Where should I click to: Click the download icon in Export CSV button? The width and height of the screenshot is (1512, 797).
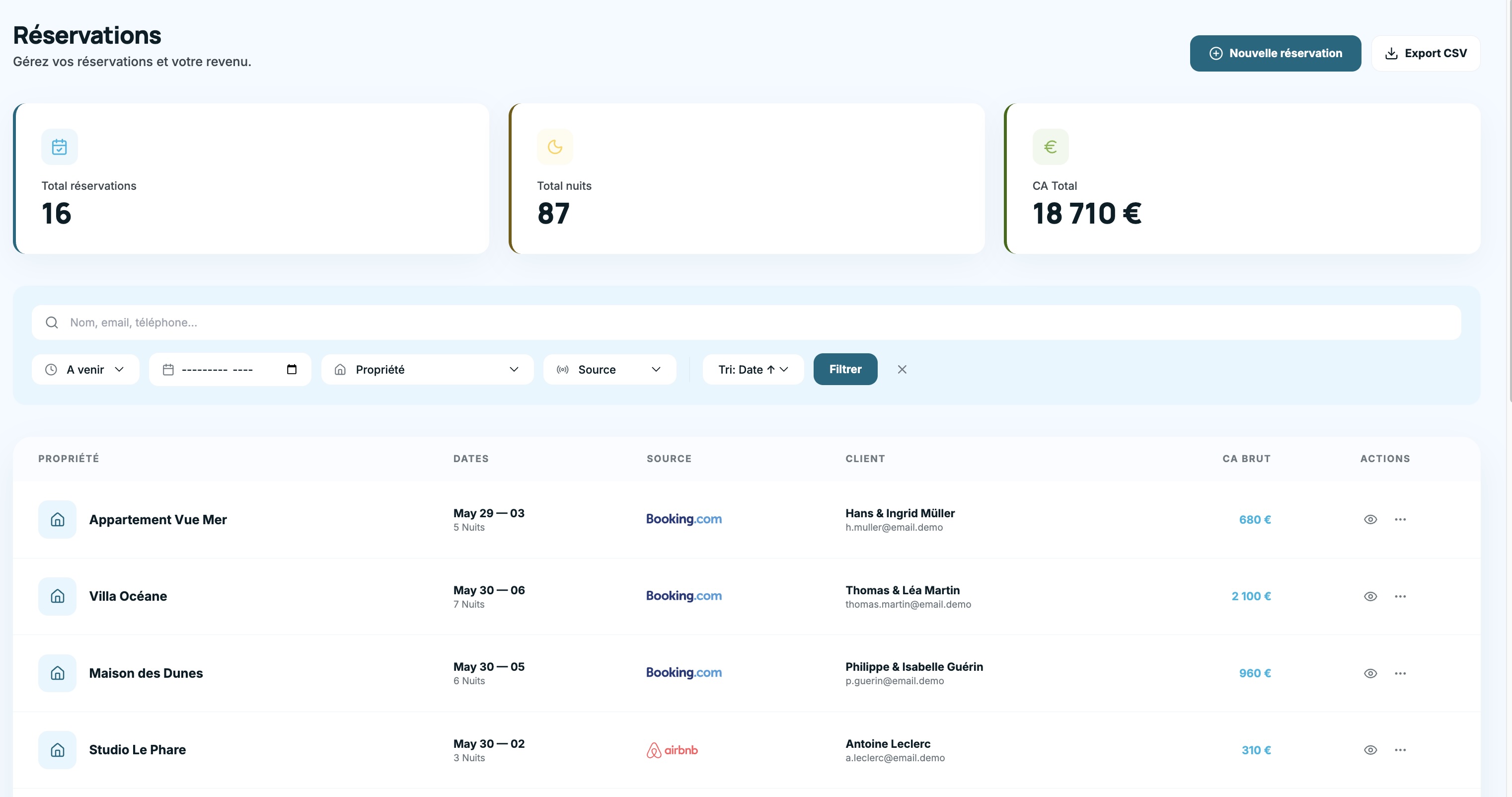[x=1391, y=54]
